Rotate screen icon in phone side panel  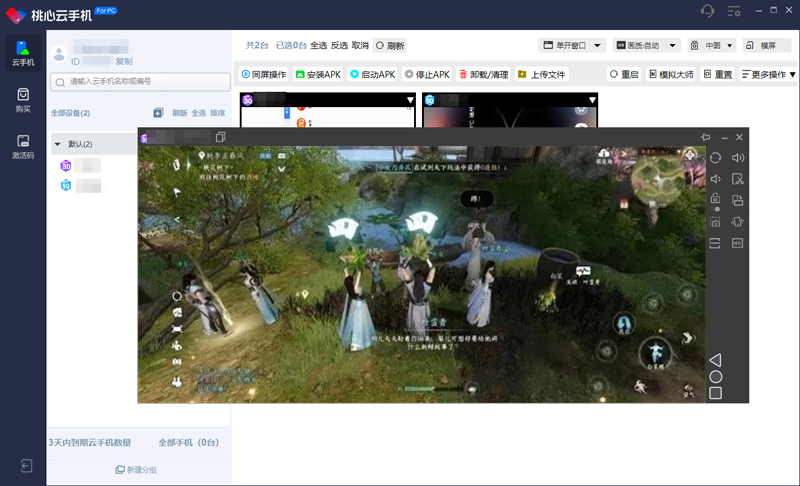715,158
